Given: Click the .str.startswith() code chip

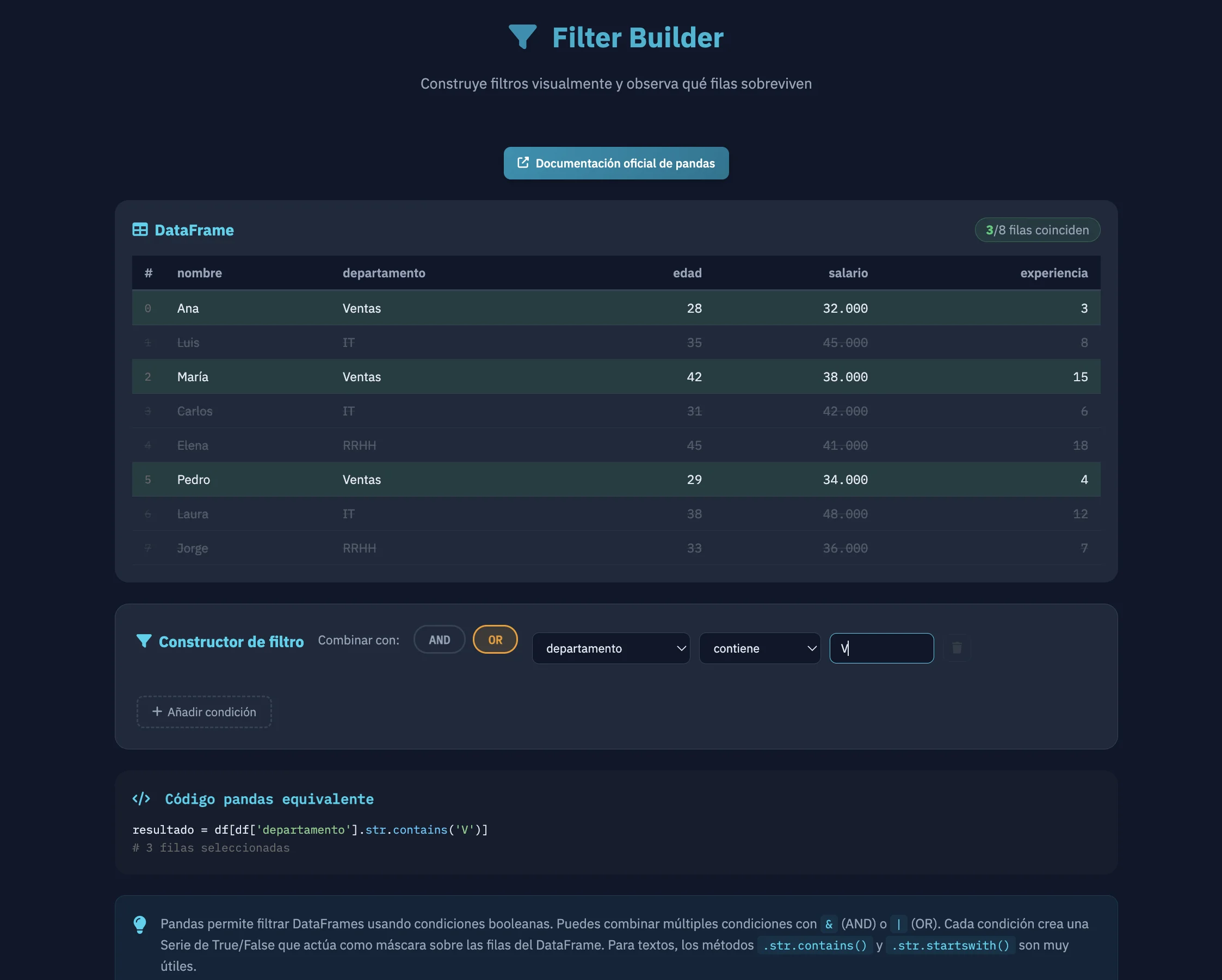Looking at the screenshot, I should [951, 945].
